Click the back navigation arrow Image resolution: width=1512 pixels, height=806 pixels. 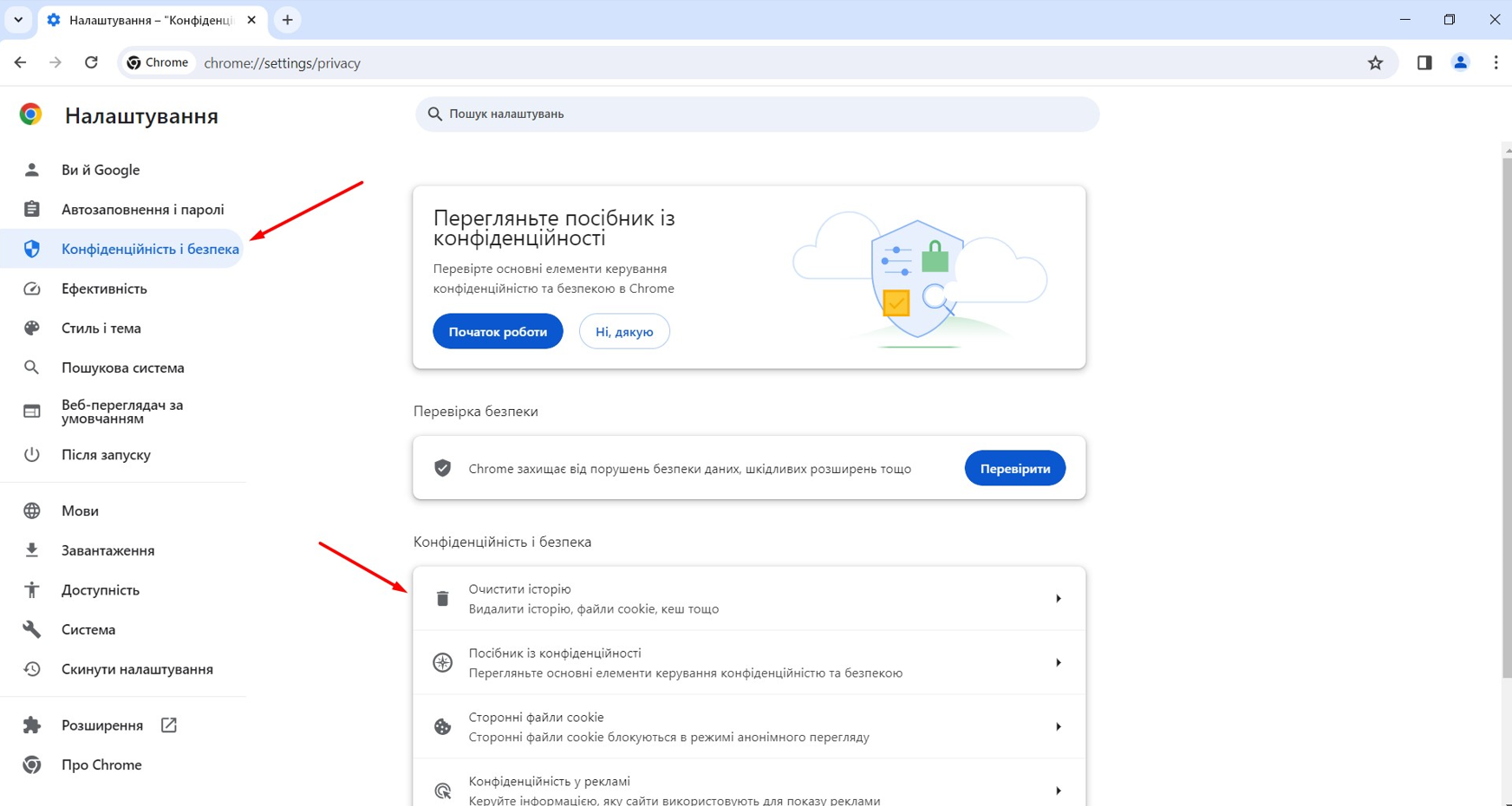(x=20, y=62)
